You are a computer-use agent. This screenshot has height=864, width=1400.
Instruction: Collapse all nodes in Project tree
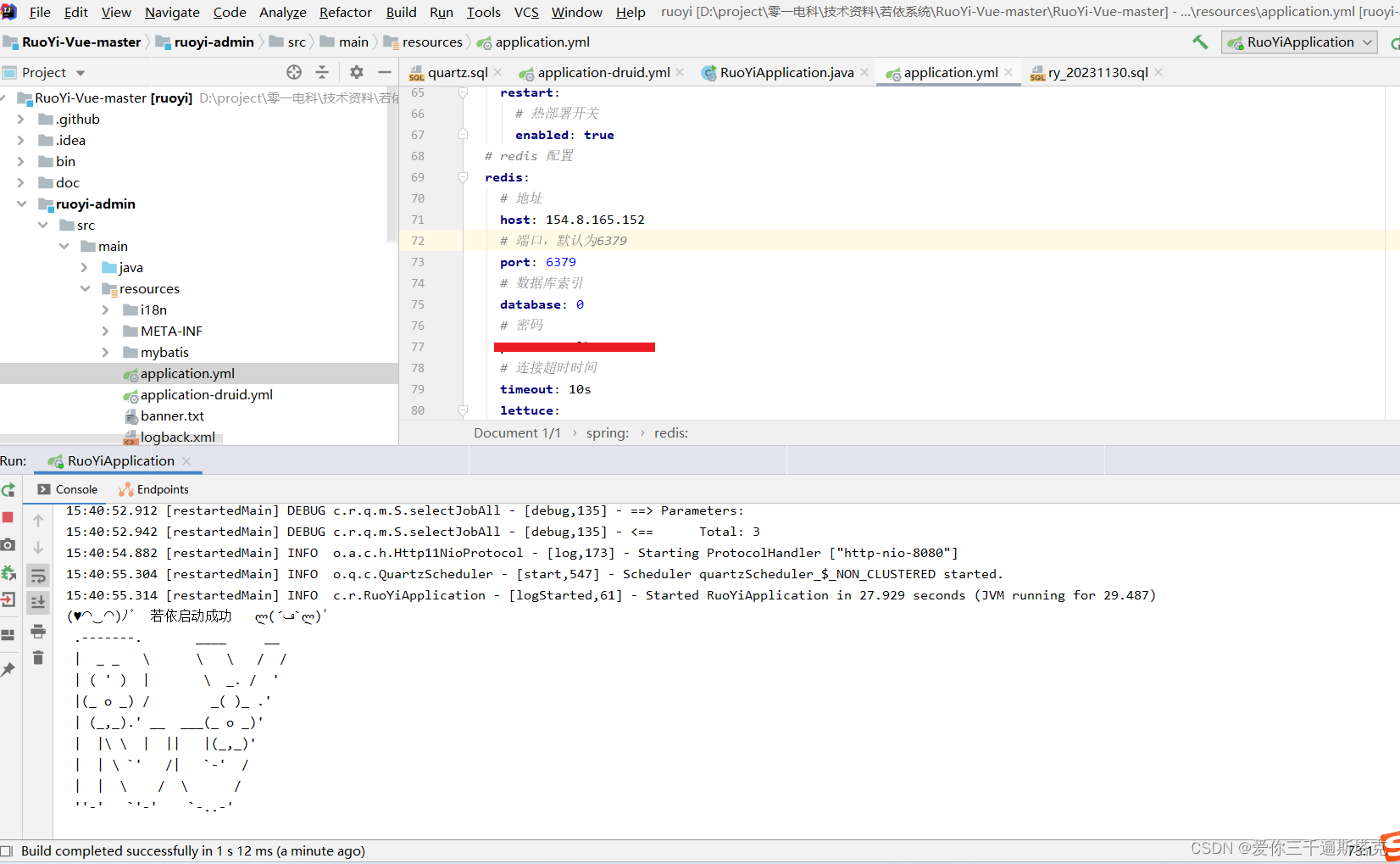(323, 72)
